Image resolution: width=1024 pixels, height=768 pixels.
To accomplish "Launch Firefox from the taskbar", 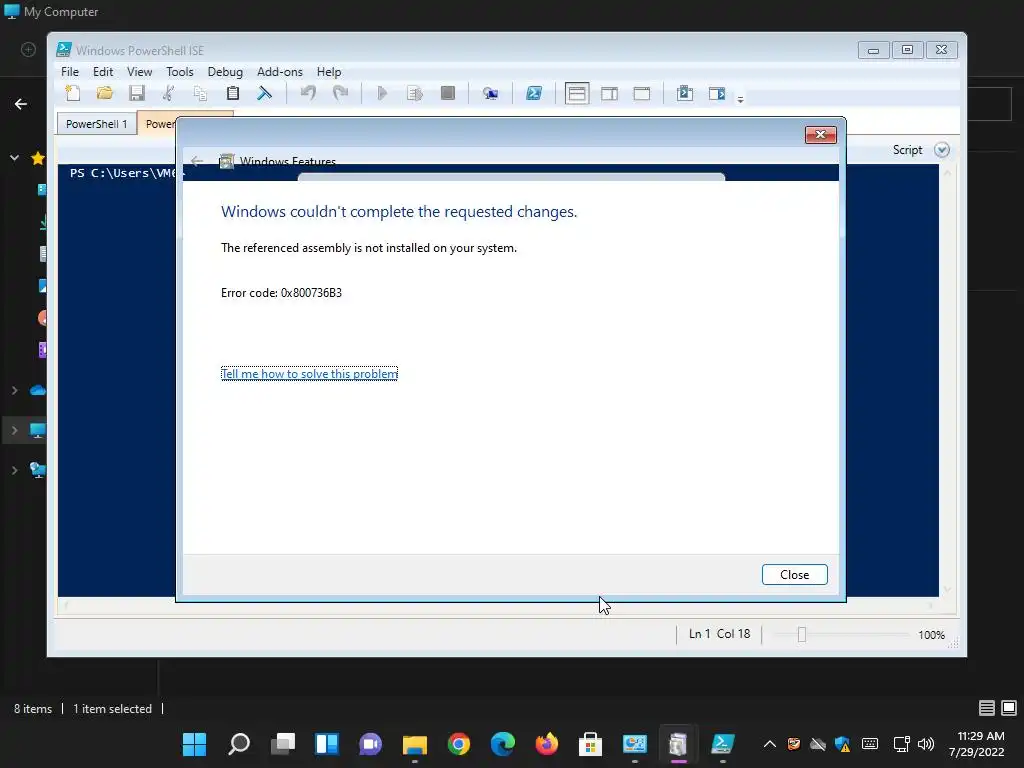I will (547, 744).
